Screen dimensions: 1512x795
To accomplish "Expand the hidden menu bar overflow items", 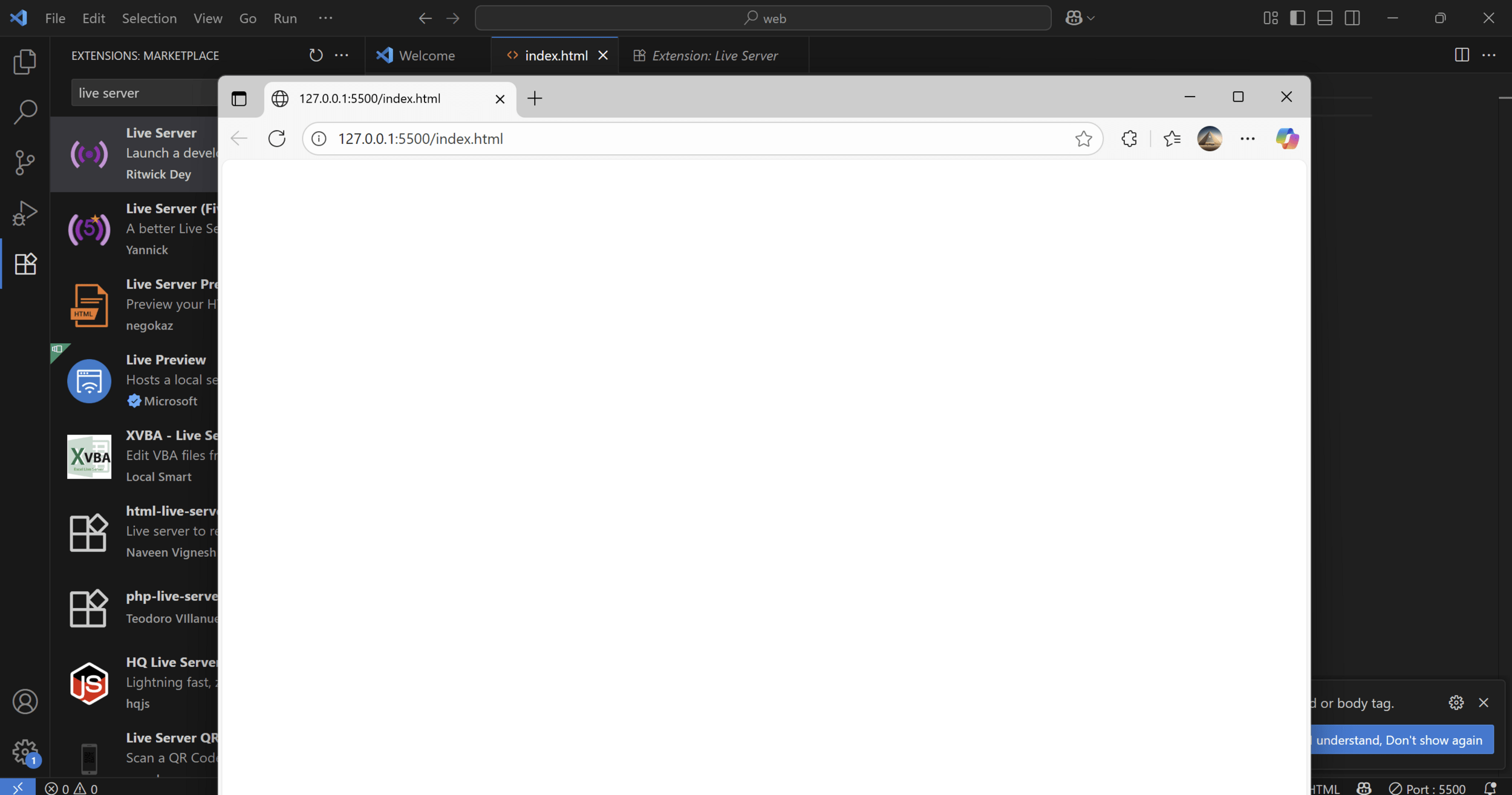I will (325, 18).
